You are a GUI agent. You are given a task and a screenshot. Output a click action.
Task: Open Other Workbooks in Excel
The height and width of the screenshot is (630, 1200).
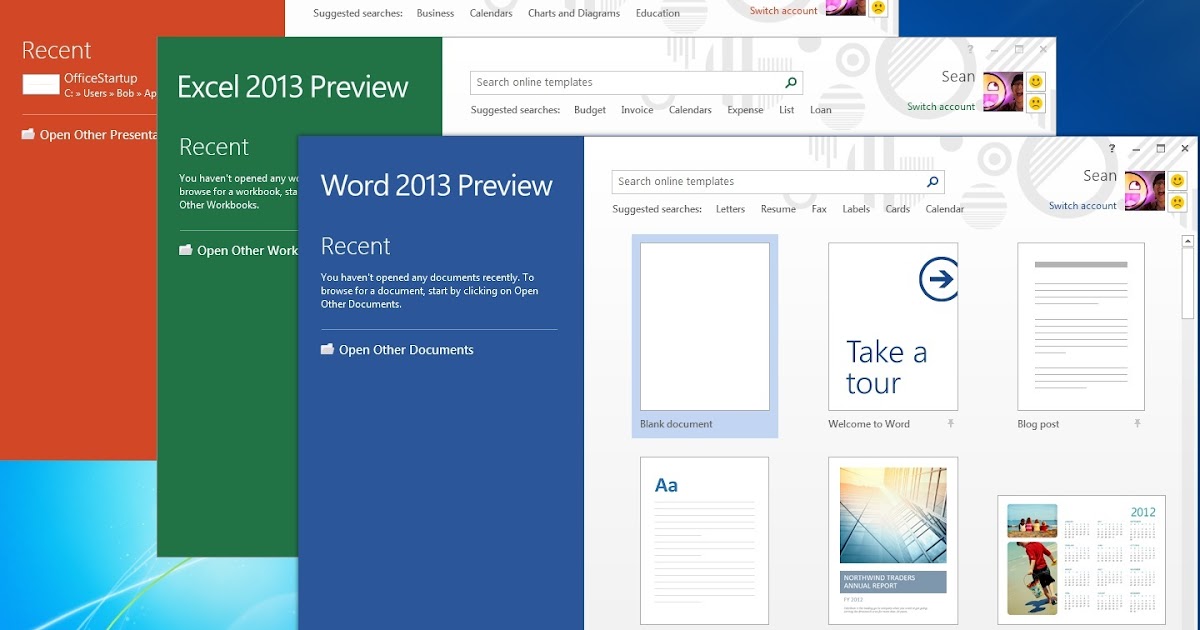pyautogui.click(x=238, y=251)
